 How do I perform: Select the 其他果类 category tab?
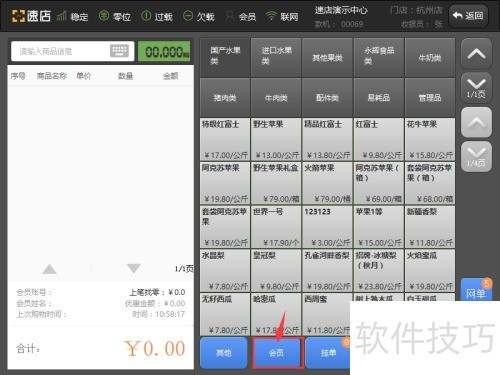click(x=327, y=57)
